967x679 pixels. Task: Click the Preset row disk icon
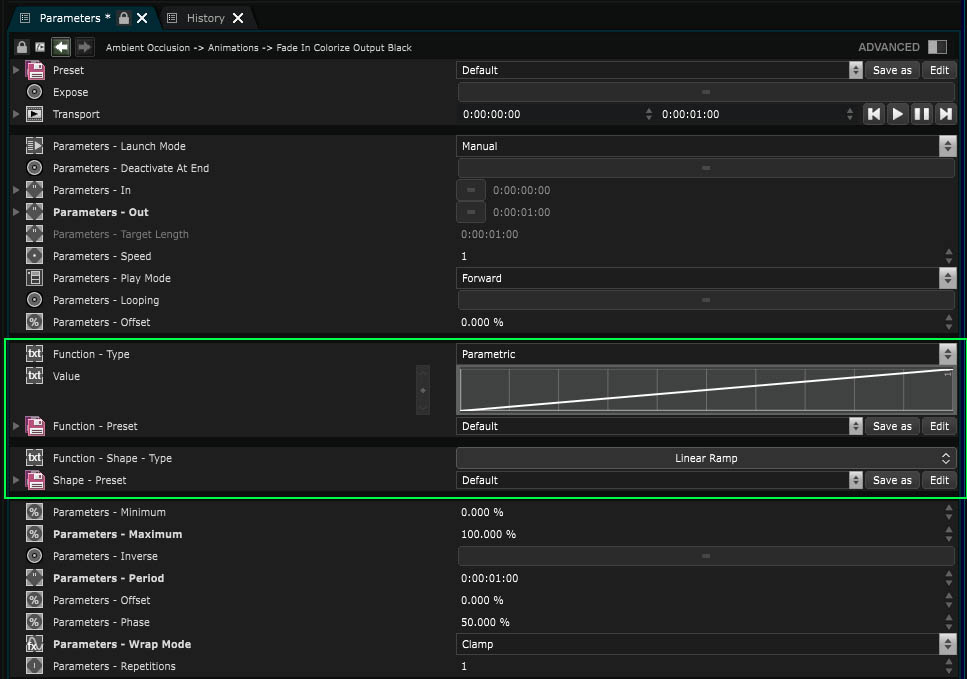point(35,70)
